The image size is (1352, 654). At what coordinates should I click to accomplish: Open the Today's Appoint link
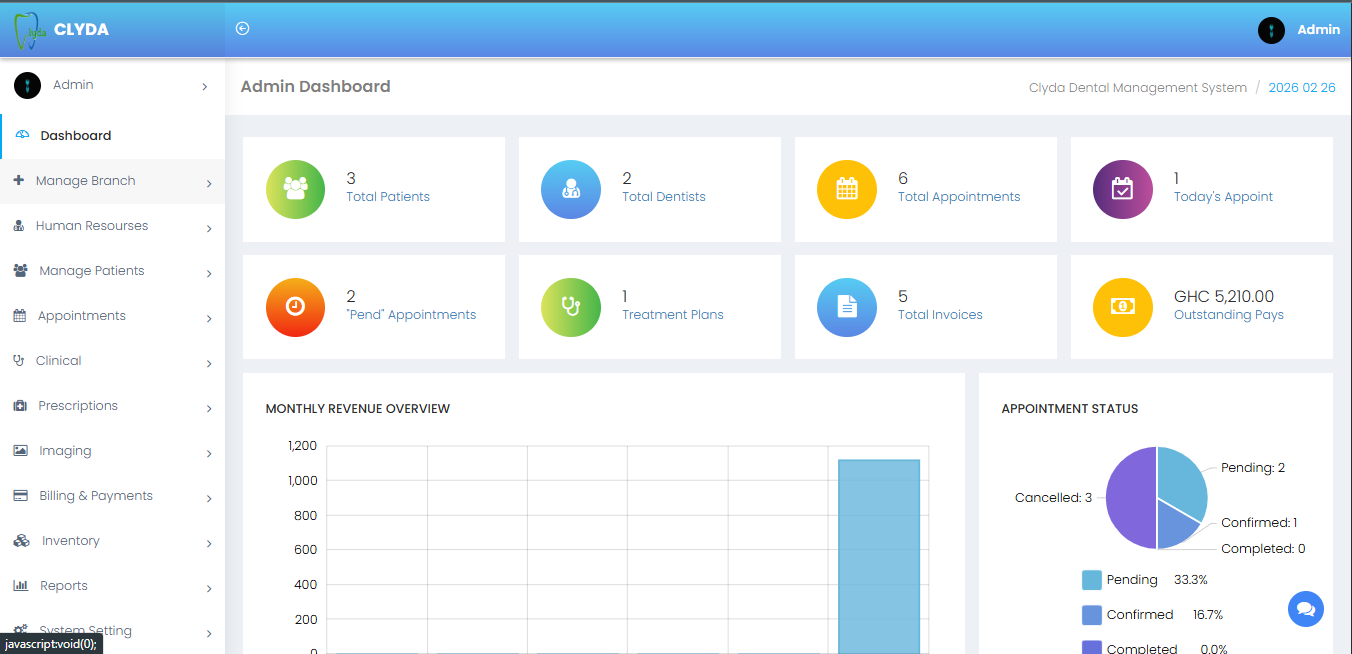pyautogui.click(x=1223, y=197)
